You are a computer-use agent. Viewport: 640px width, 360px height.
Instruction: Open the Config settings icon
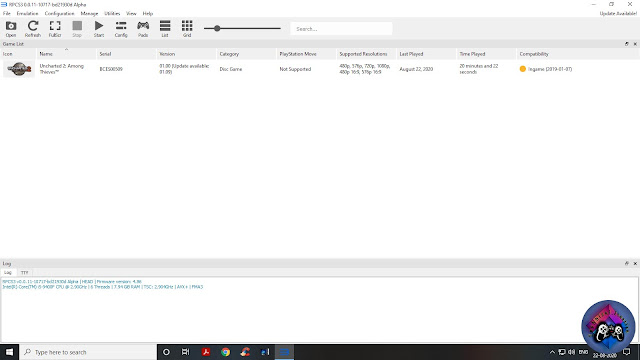[x=121, y=29]
